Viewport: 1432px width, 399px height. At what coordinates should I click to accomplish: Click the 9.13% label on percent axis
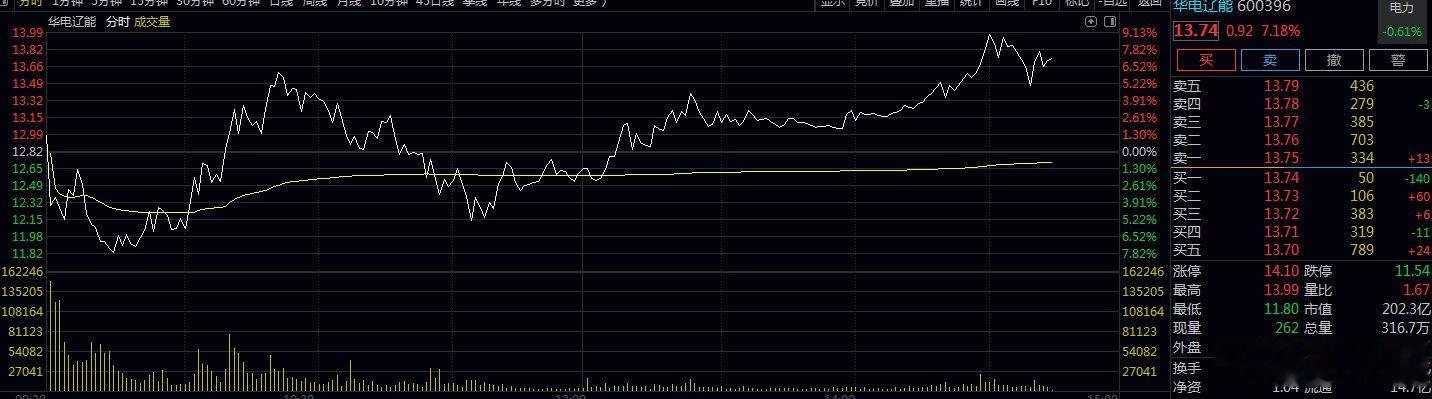click(1140, 32)
